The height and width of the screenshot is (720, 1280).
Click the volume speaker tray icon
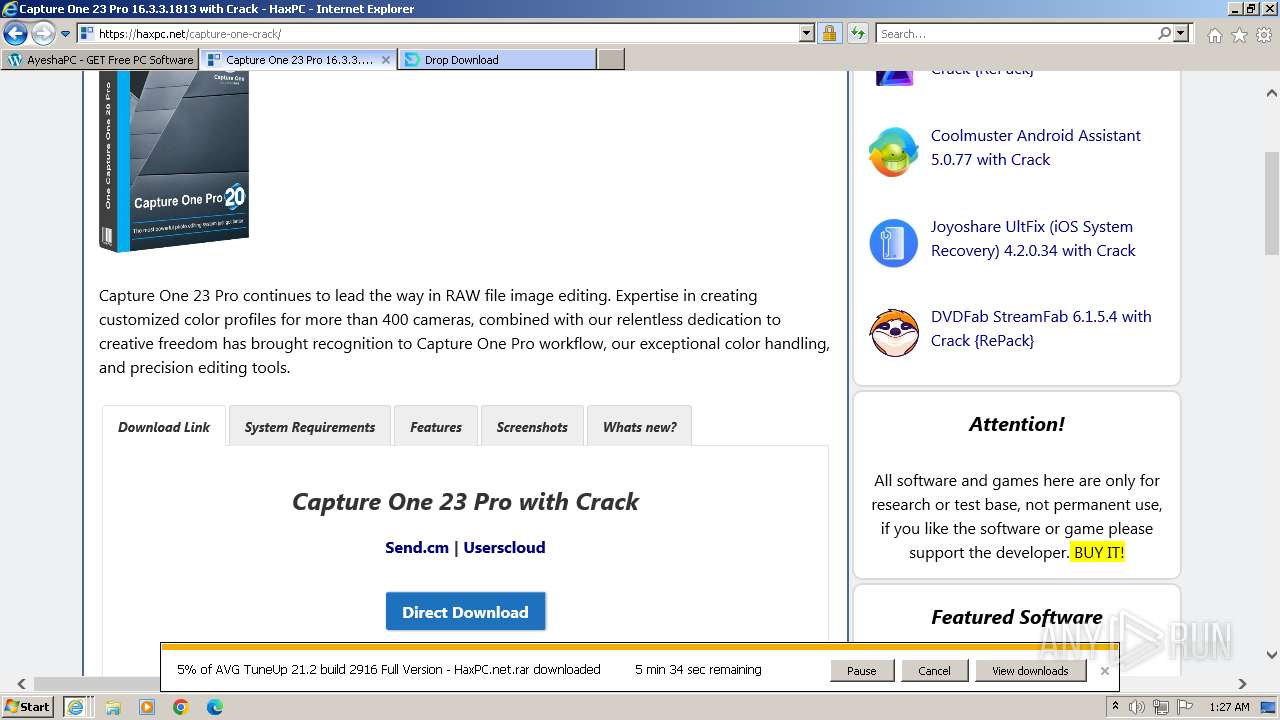pos(1137,707)
